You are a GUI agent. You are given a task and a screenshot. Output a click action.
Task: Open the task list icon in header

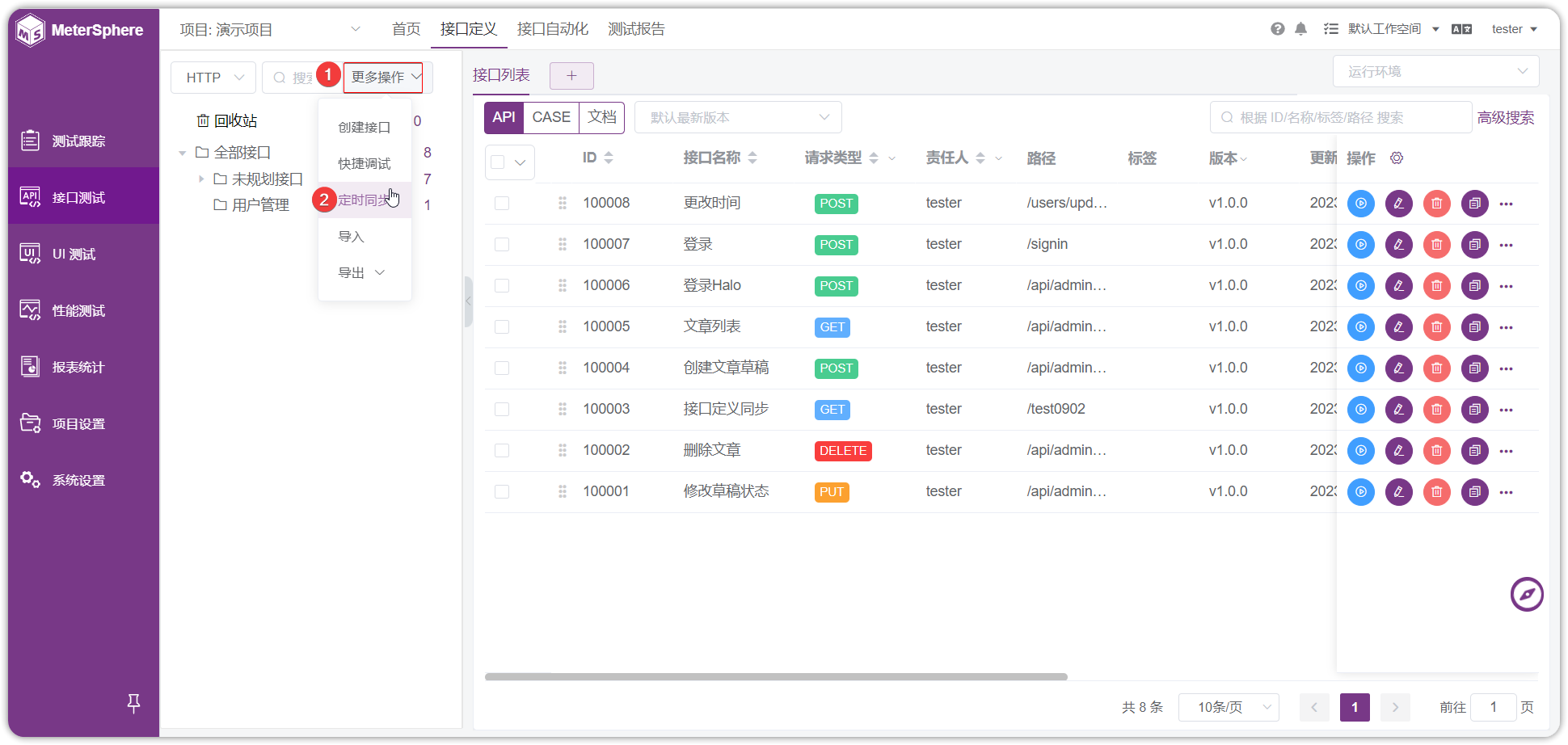pyautogui.click(x=1330, y=29)
